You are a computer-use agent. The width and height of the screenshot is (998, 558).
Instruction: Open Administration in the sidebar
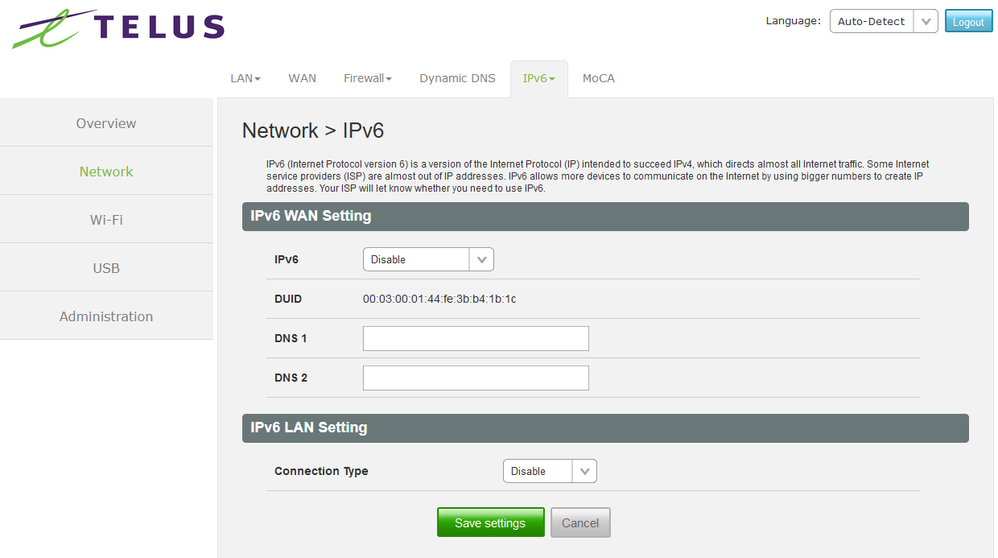tap(106, 316)
